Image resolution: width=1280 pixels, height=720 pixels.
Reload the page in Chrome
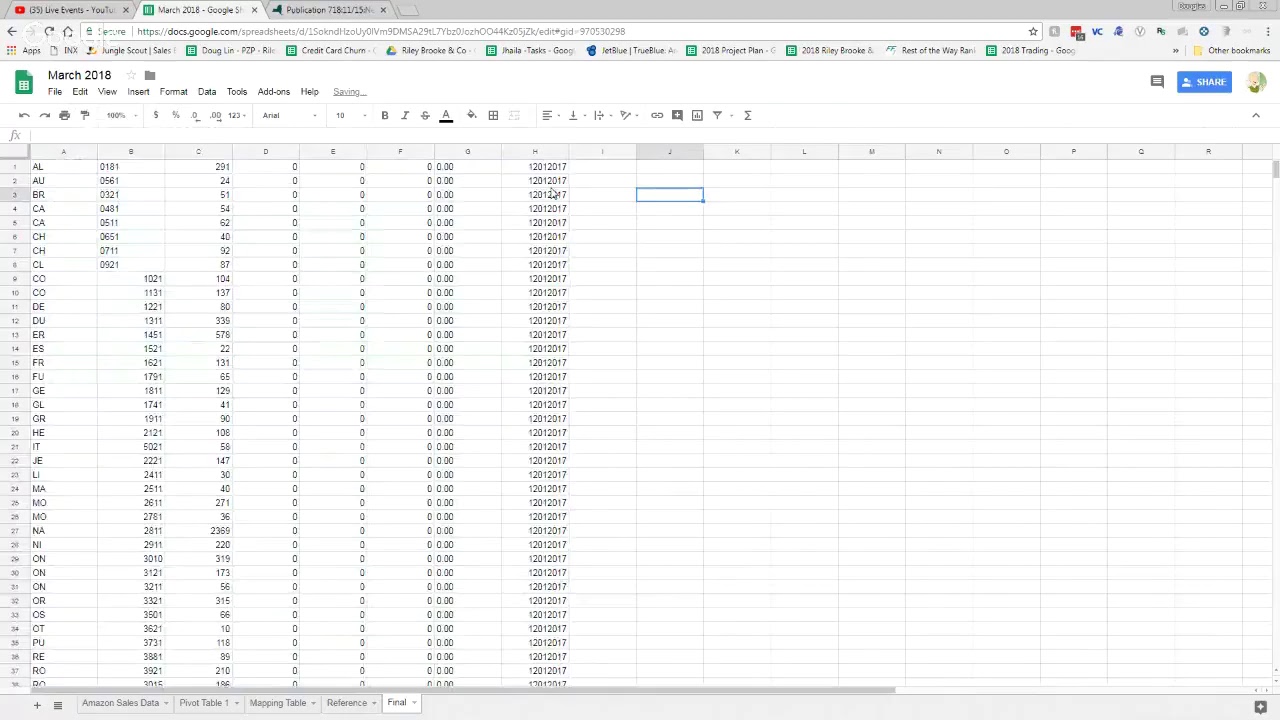coord(49,31)
